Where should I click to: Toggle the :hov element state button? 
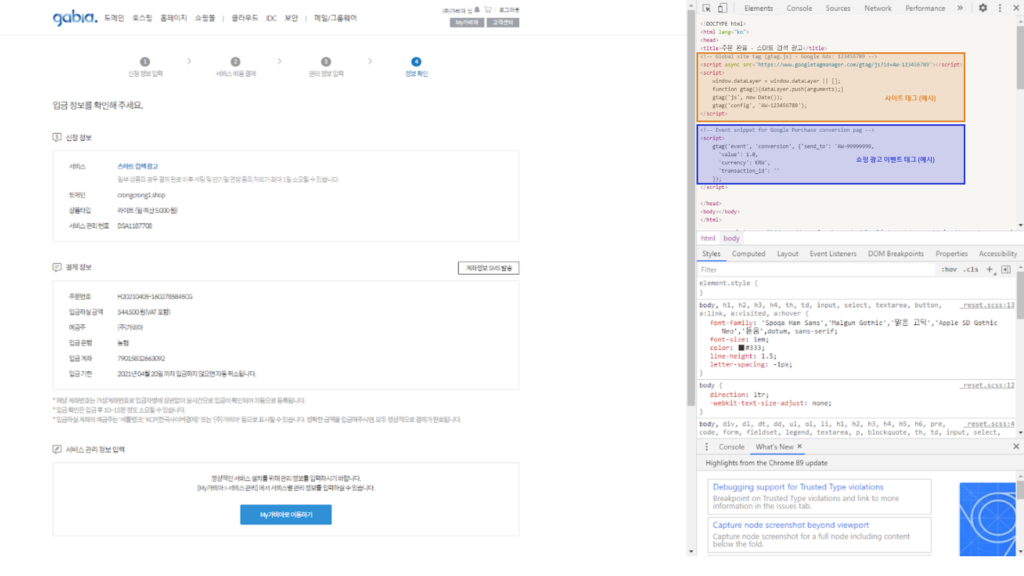pyautogui.click(x=949, y=270)
